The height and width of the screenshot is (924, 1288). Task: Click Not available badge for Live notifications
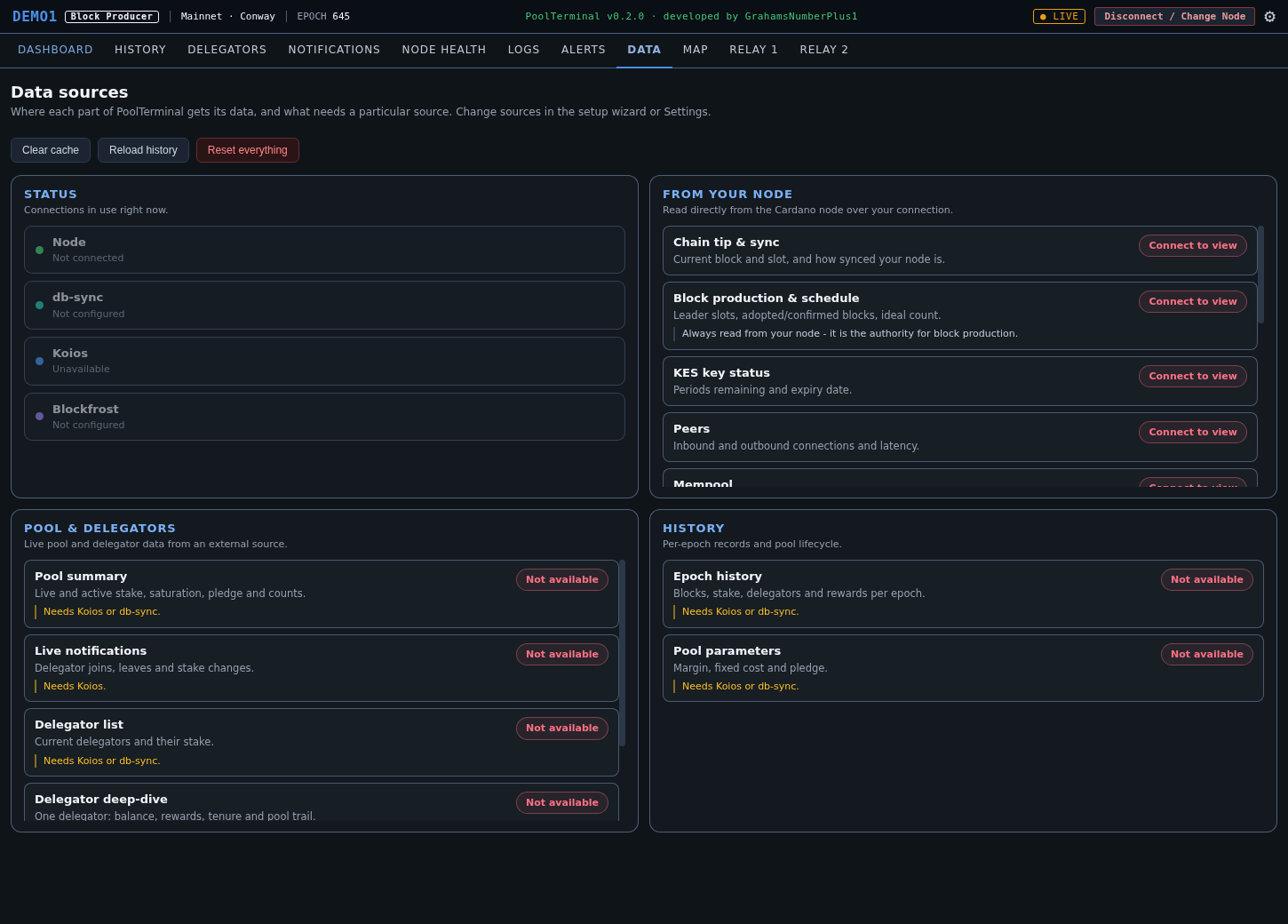point(562,655)
